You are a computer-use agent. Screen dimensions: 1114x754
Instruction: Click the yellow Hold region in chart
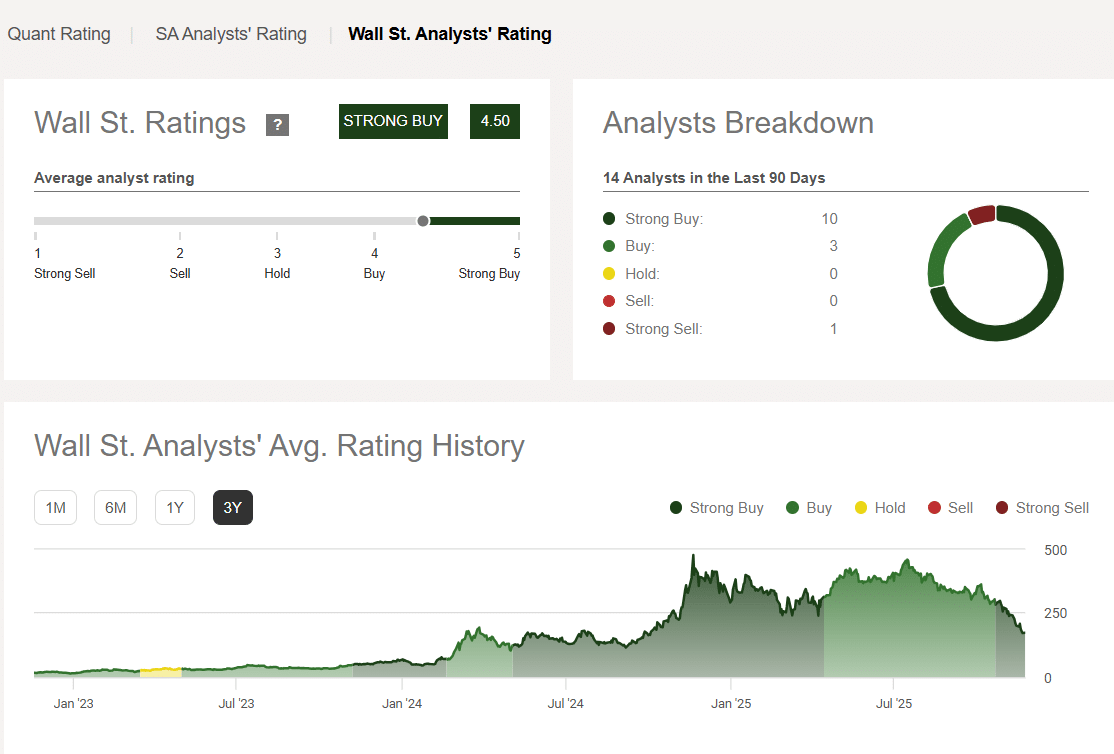coord(160,672)
